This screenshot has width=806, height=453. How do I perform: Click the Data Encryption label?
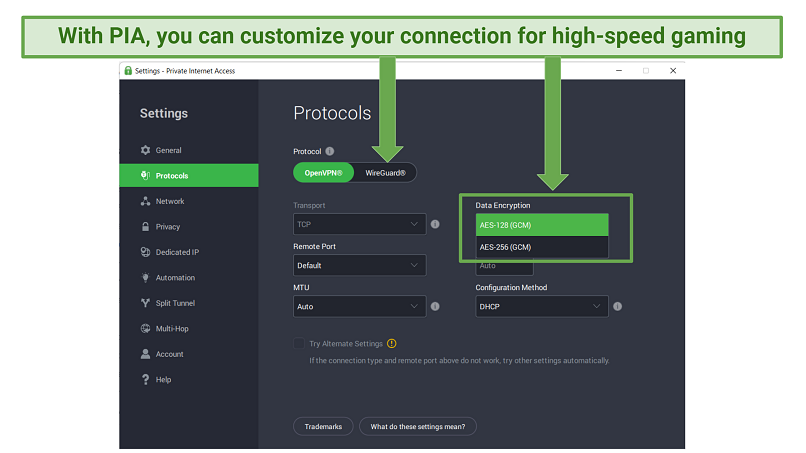(x=503, y=205)
